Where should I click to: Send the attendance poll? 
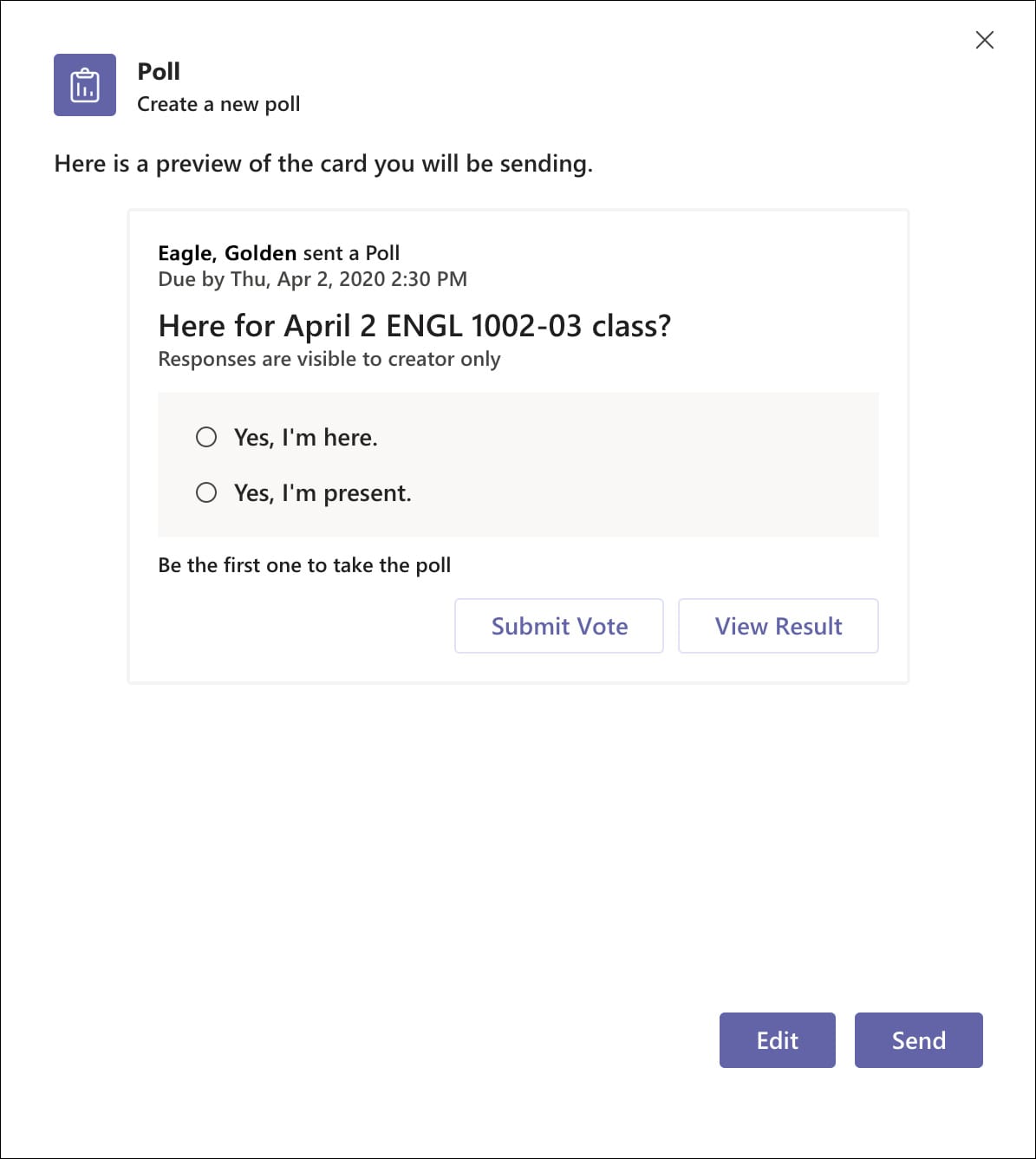[x=918, y=1040]
